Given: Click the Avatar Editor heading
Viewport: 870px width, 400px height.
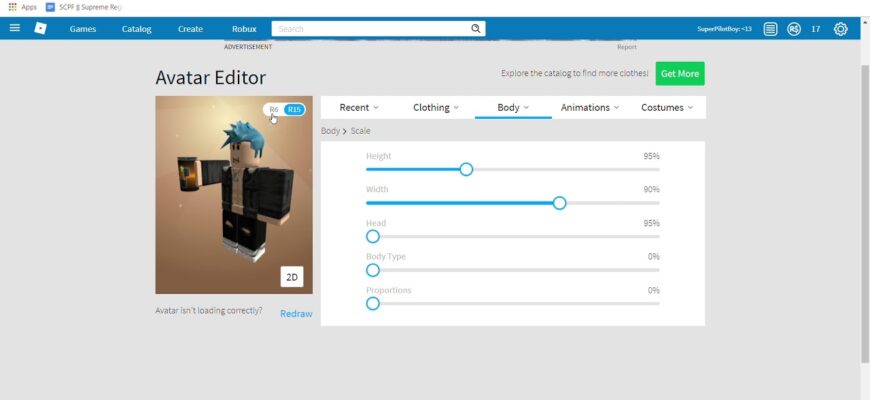Looking at the screenshot, I should (210, 77).
